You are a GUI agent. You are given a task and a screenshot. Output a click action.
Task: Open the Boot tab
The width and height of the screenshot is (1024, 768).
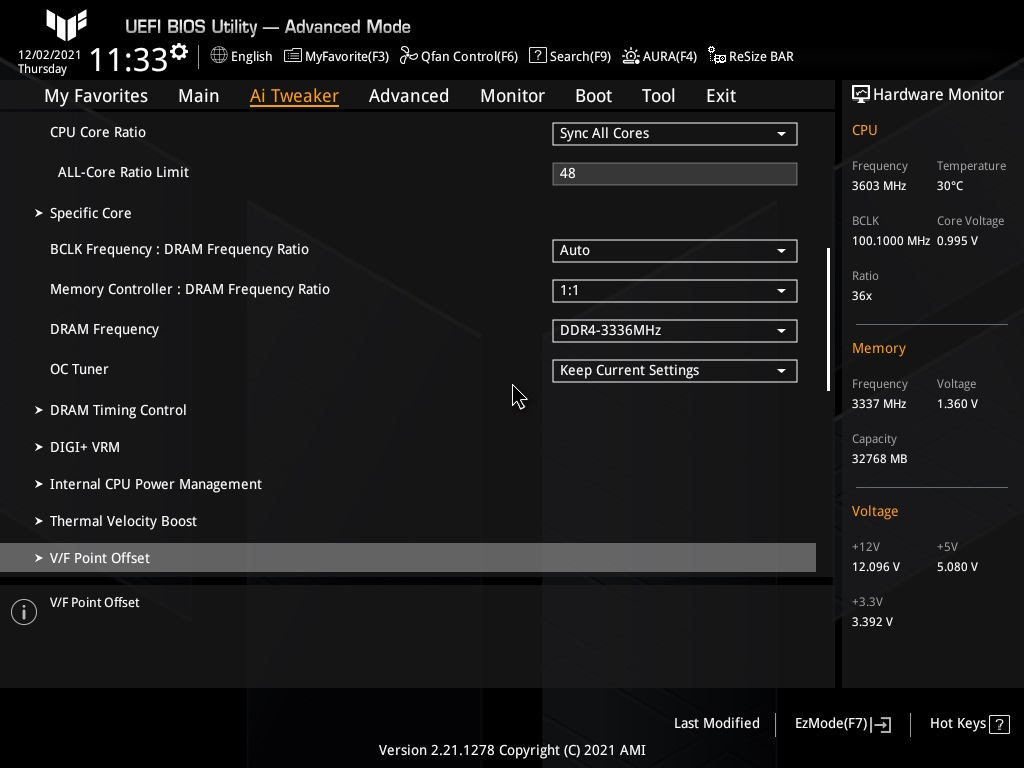click(593, 96)
